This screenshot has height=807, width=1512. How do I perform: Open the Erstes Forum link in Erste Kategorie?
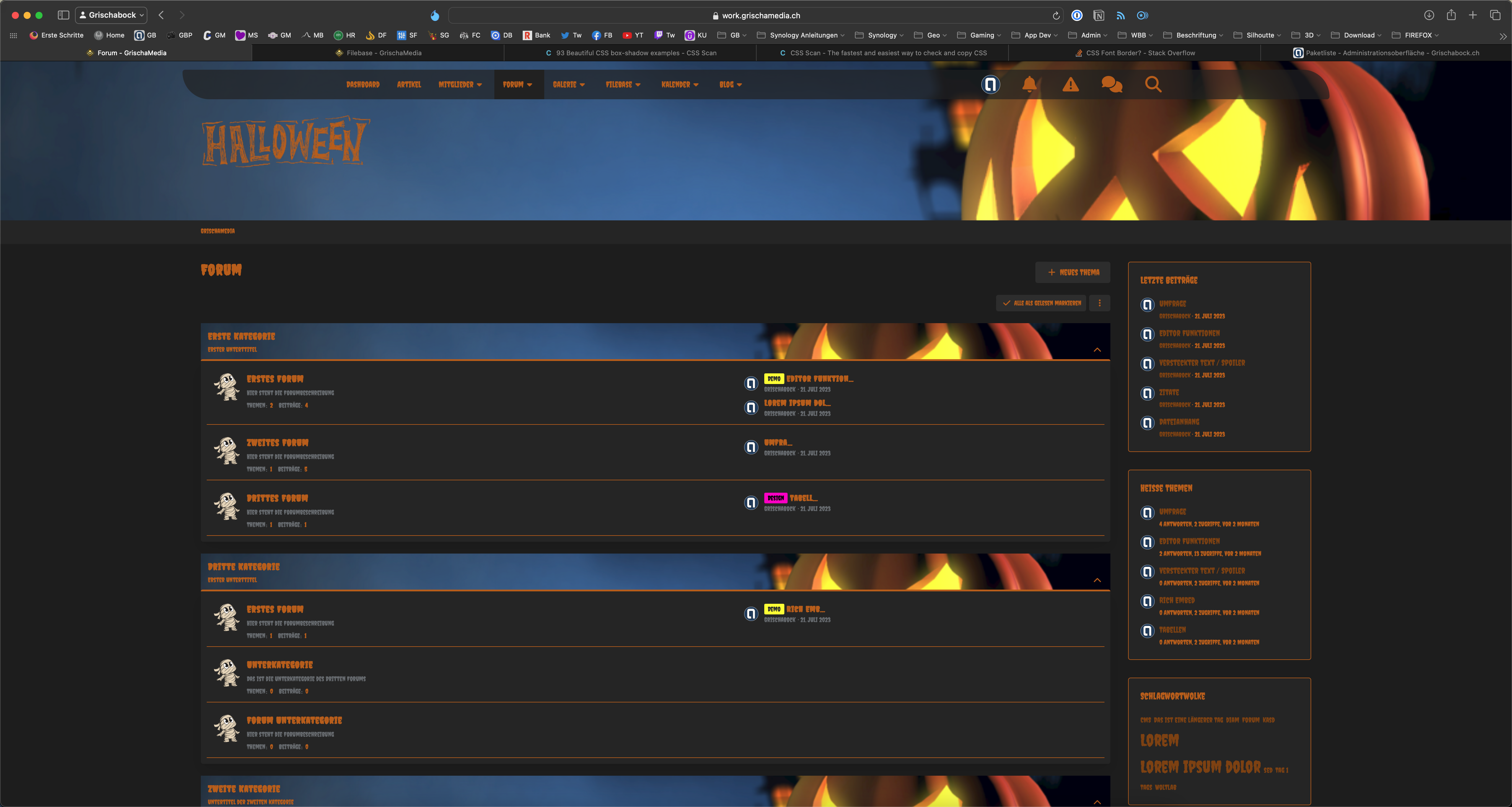click(x=275, y=379)
